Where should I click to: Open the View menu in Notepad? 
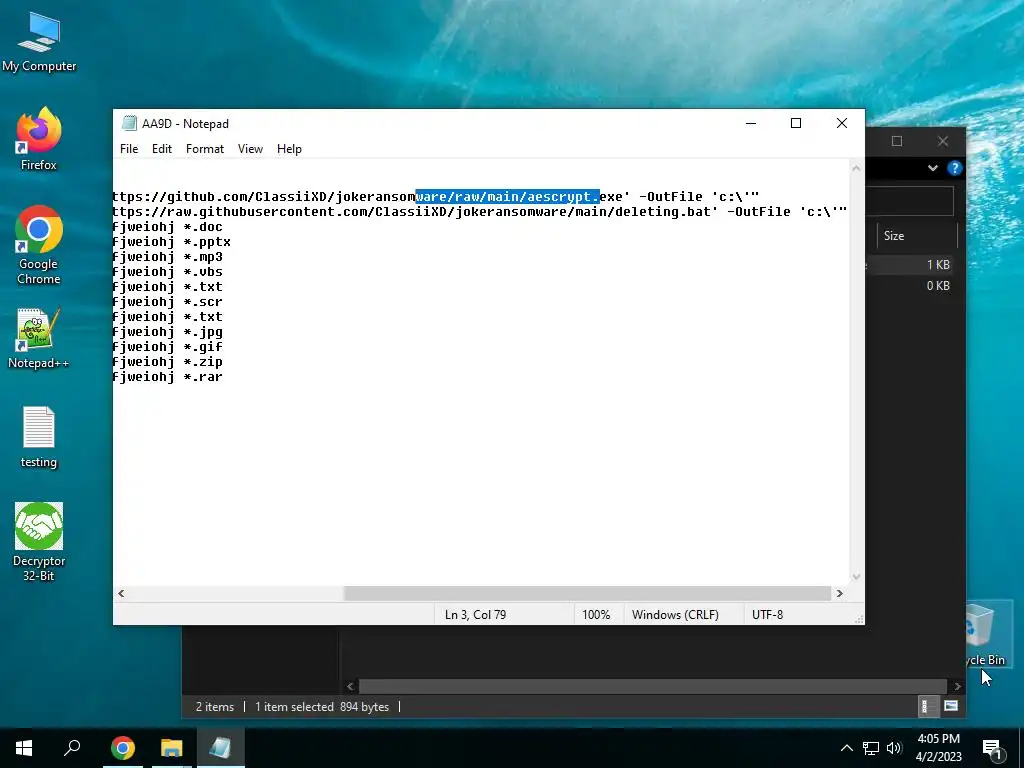pyautogui.click(x=250, y=149)
